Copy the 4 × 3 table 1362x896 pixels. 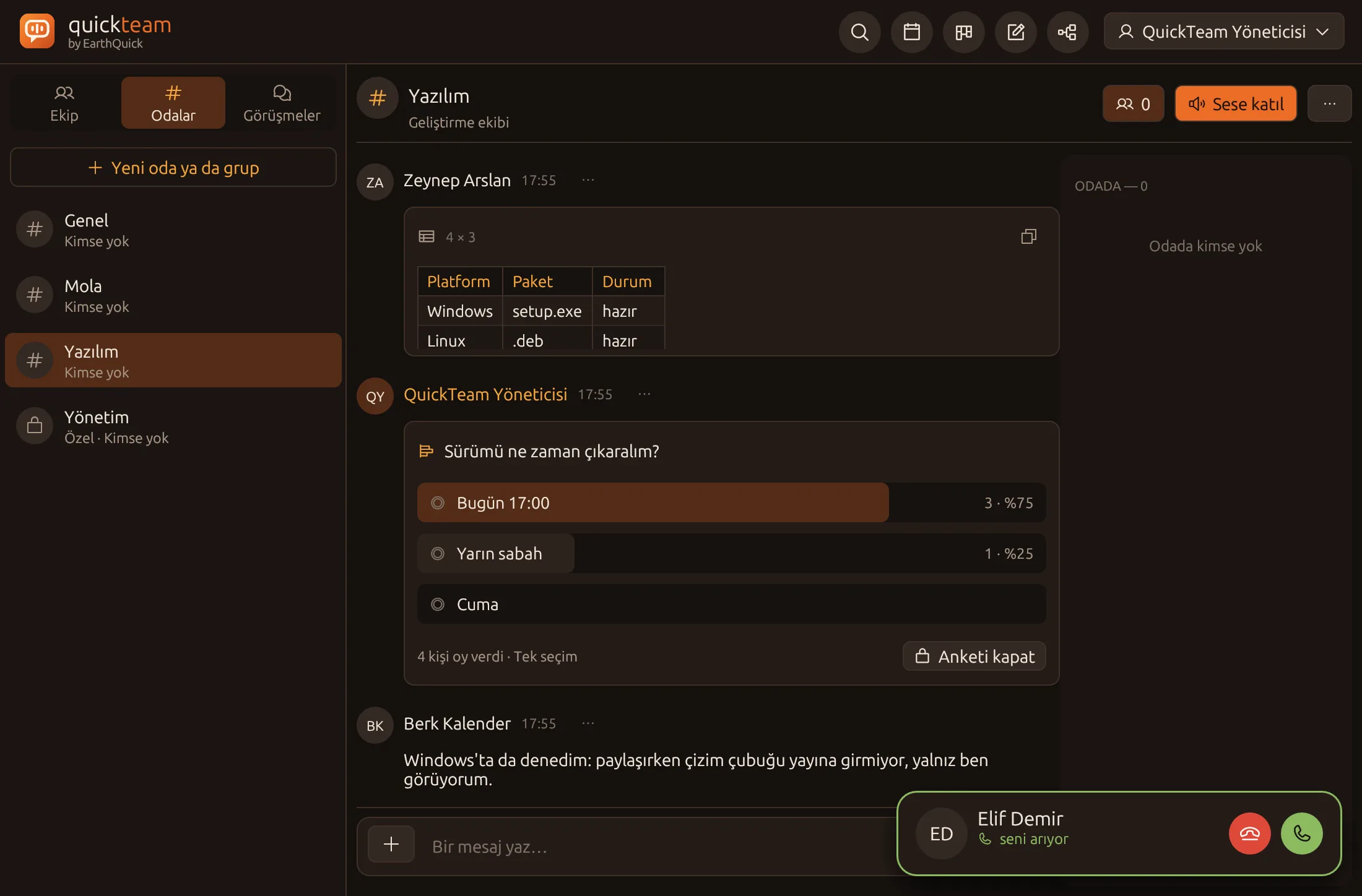coord(1028,236)
